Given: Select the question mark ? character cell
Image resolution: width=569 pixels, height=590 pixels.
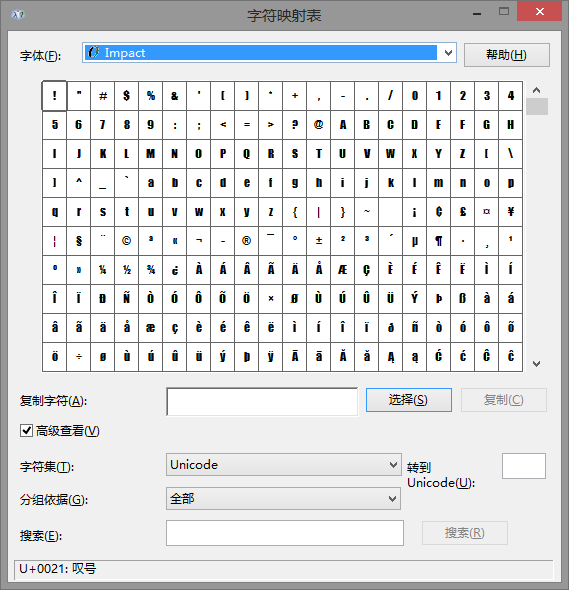Looking at the screenshot, I should [x=295, y=125].
